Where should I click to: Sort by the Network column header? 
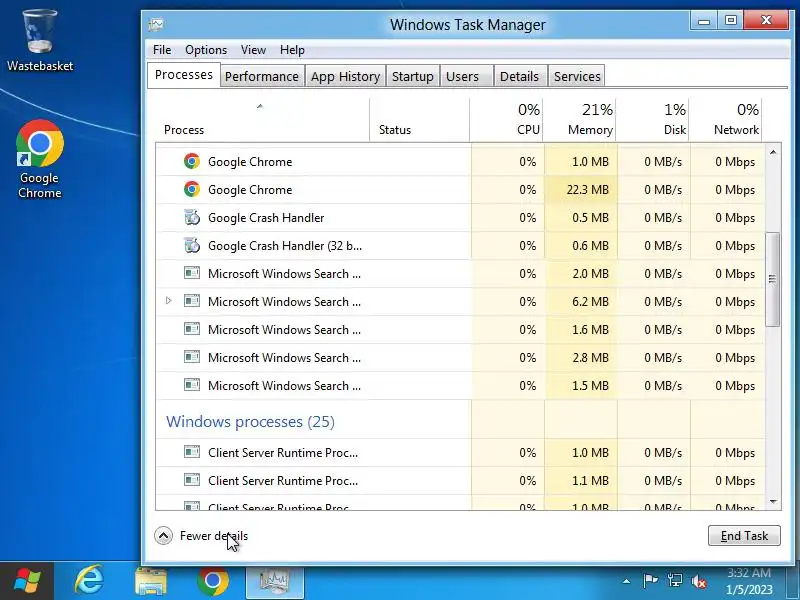[x=726, y=120]
